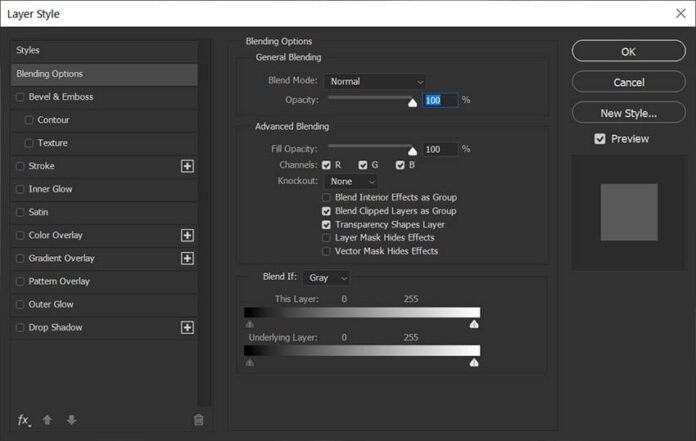Click the move effect down arrow icon
The width and height of the screenshot is (696, 441).
pyautogui.click(x=71, y=419)
